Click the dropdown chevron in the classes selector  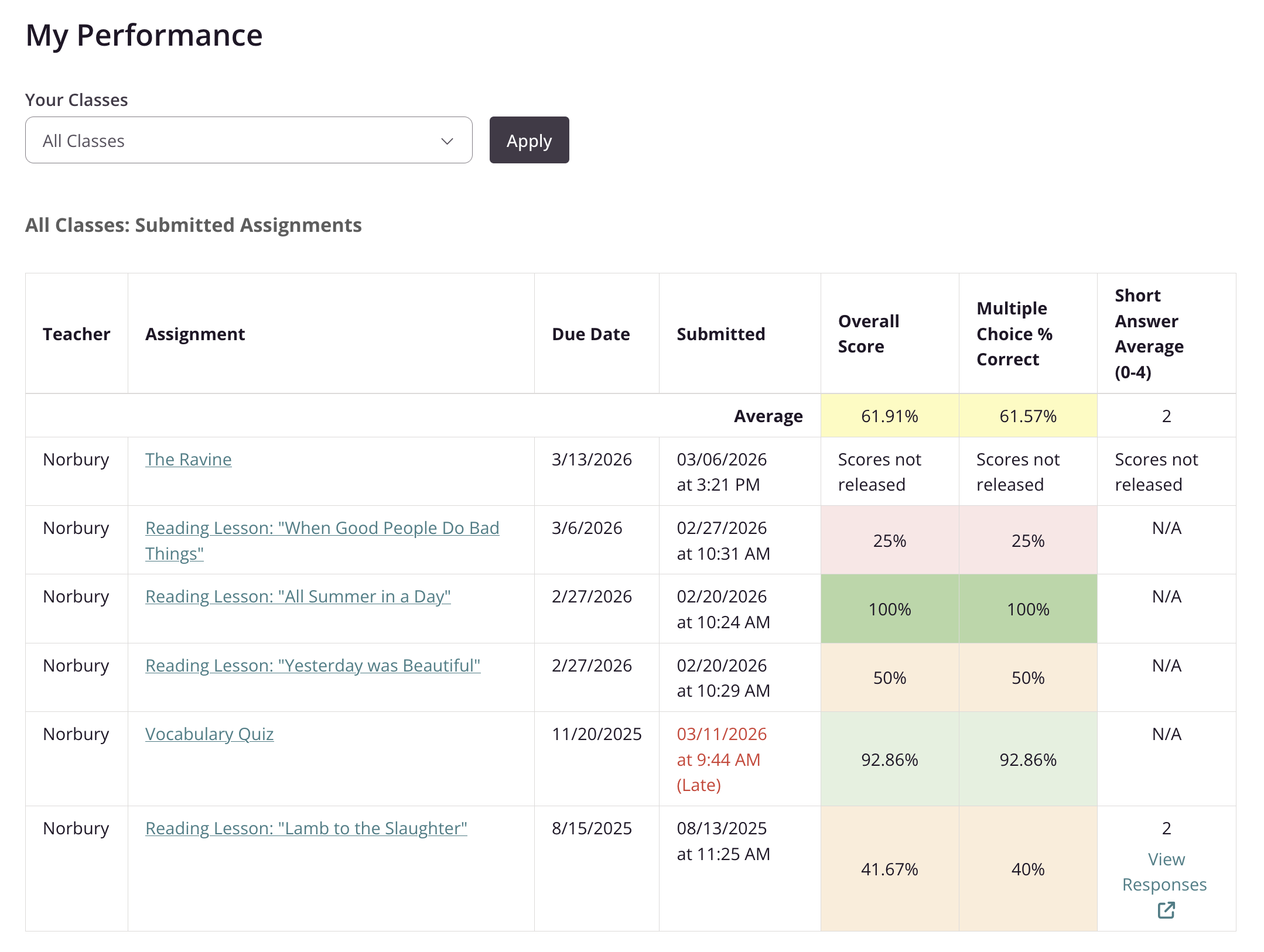447,141
